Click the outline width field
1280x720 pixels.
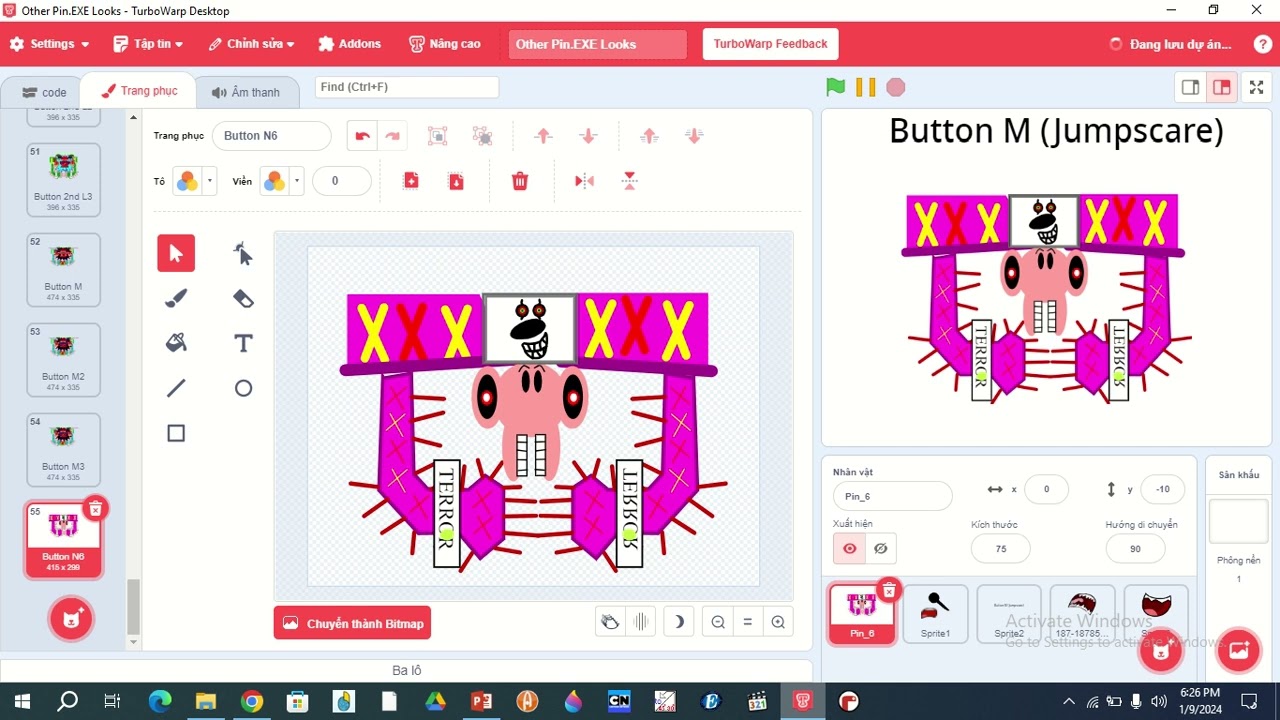342,181
